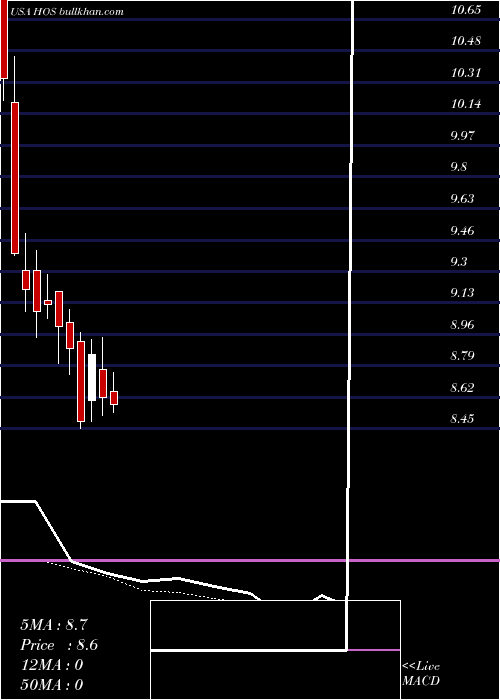
Task: Click the 10.48 price axis label
Action: click(466, 41)
